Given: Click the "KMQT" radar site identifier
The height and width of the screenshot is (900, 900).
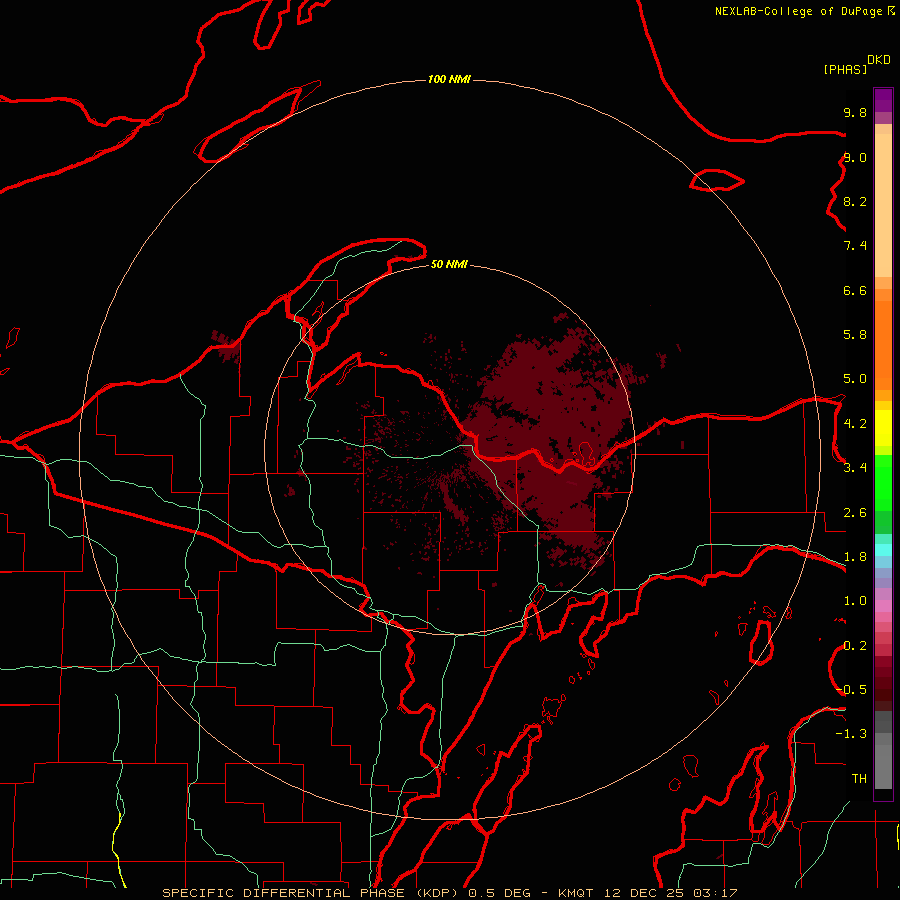Looking at the screenshot, I should coord(575,893).
